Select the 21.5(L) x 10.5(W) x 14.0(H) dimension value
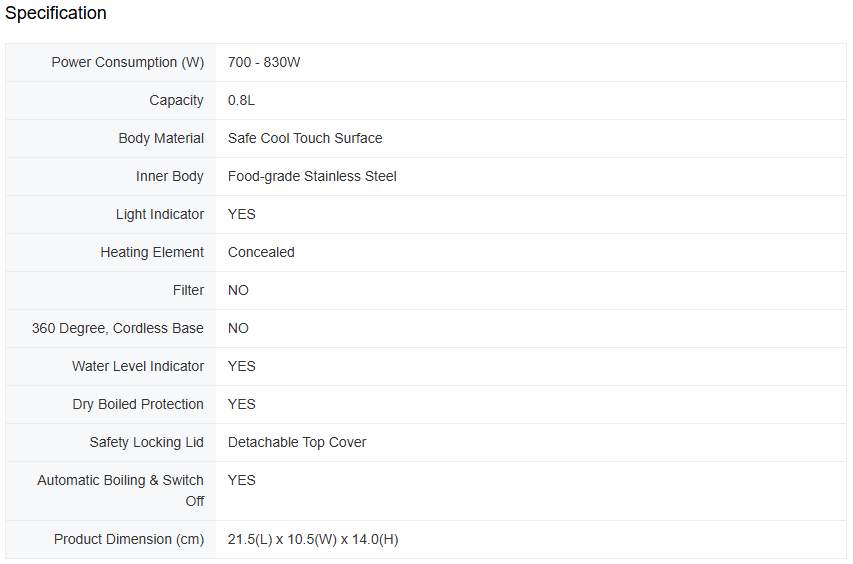The image size is (853, 564). pos(313,539)
